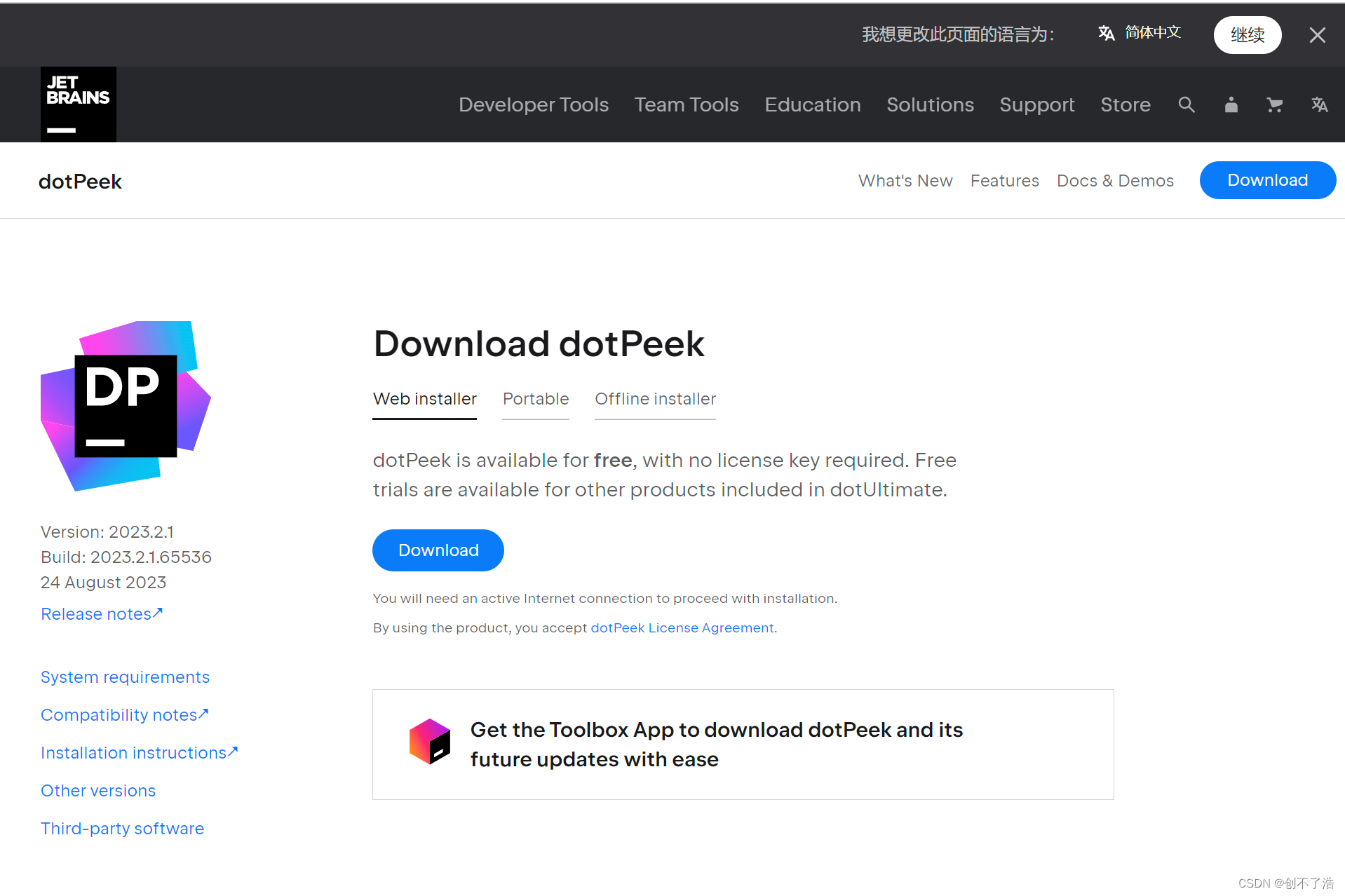
Task: Go to Features page
Action: (1004, 181)
